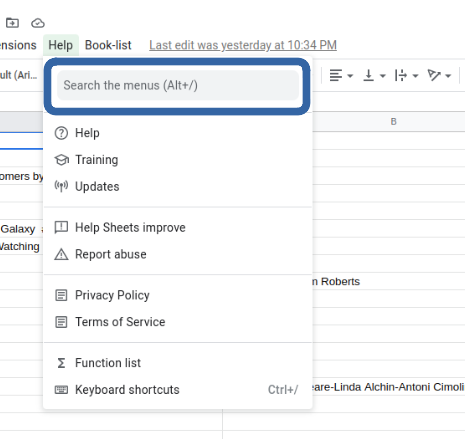Screen dimensions: 475x439
Task: Click the question mark Help icon
Action: [x=61, y=133]
